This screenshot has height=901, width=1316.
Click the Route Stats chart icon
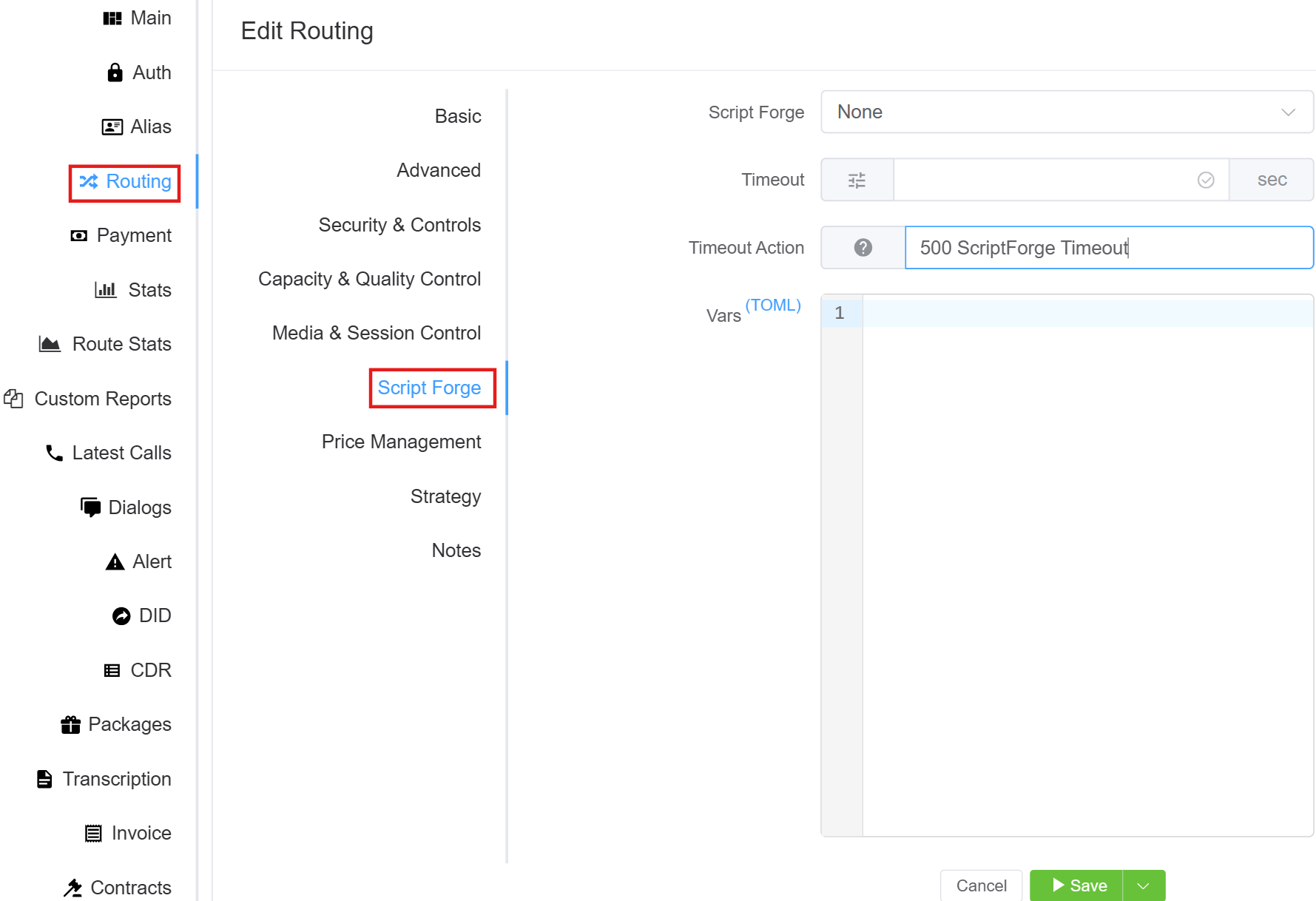[50, 344]
